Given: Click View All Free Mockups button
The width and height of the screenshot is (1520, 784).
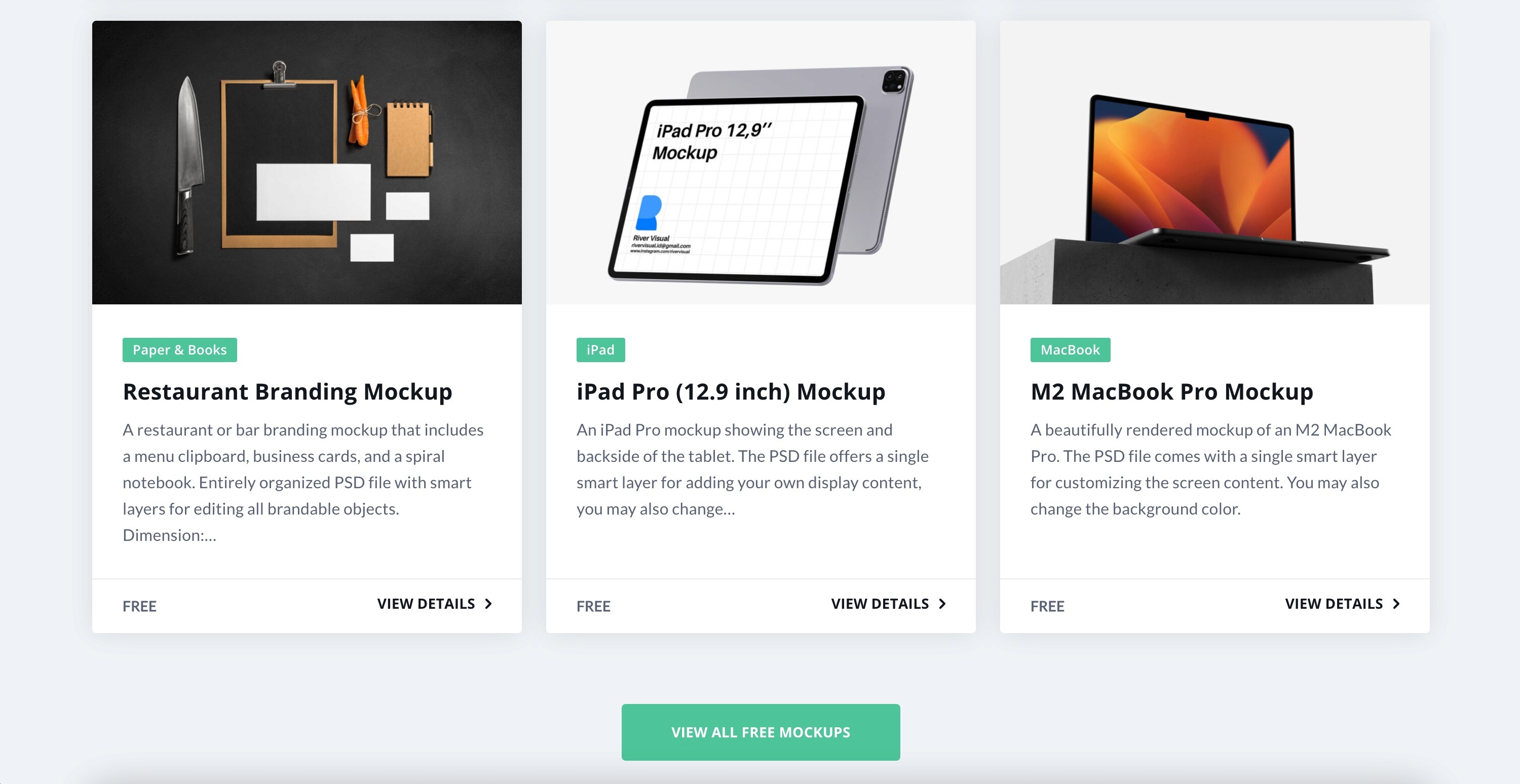Looking at the screenshot, I should click(x=761, y=732).
